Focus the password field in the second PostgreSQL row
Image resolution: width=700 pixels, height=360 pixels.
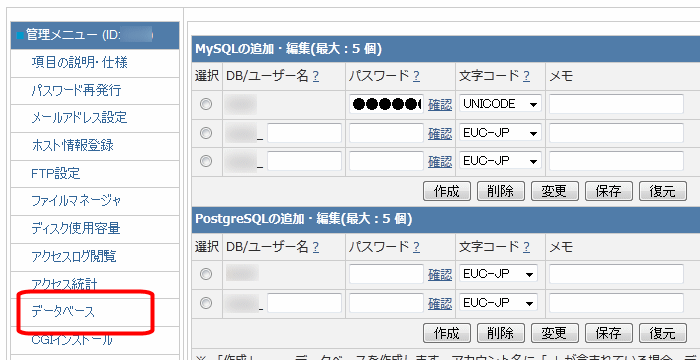387,303
